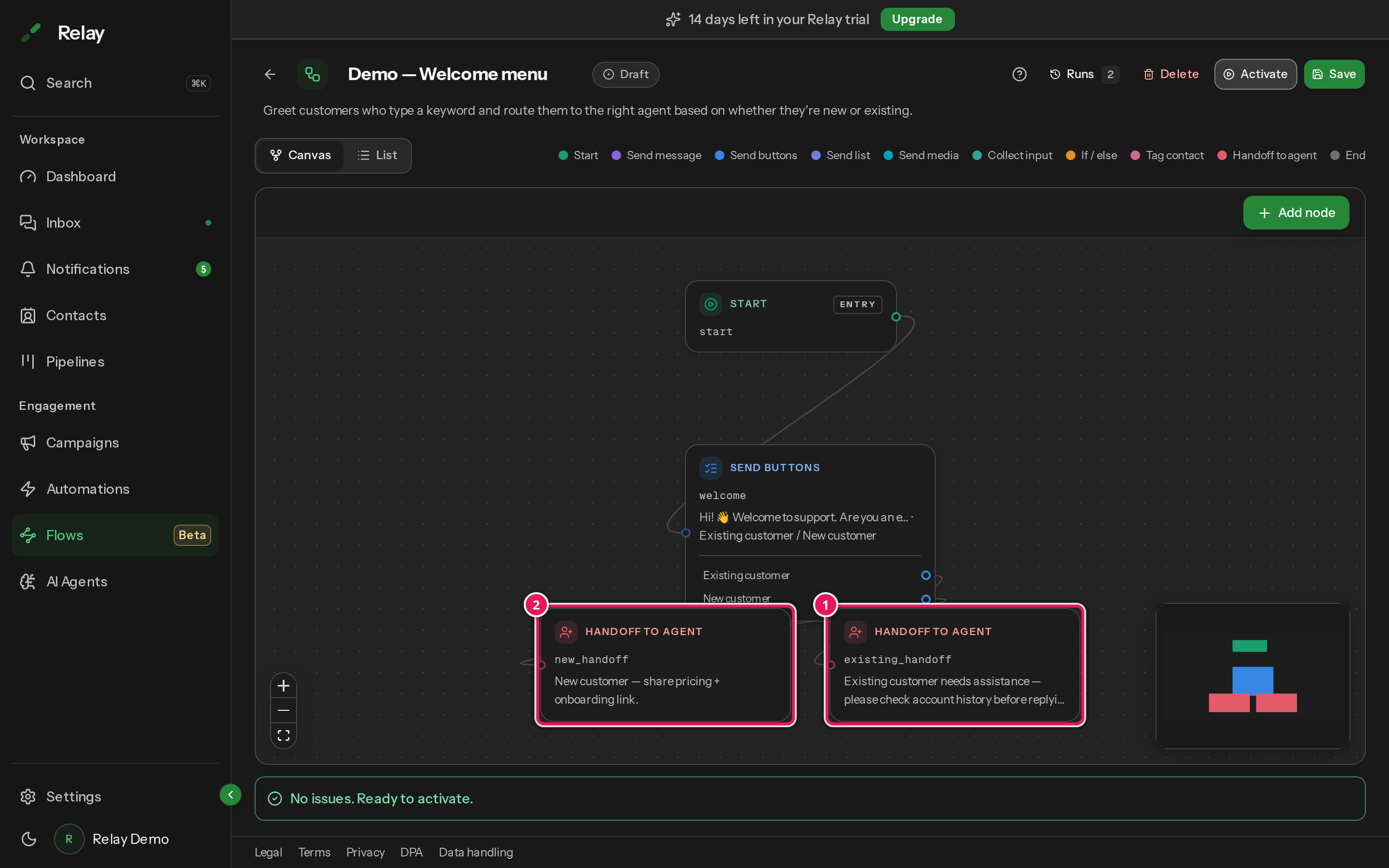Click the If / else legend label
Image resolution: width=1389 pixels, height=868 pixels.
tap(1099, 155)
